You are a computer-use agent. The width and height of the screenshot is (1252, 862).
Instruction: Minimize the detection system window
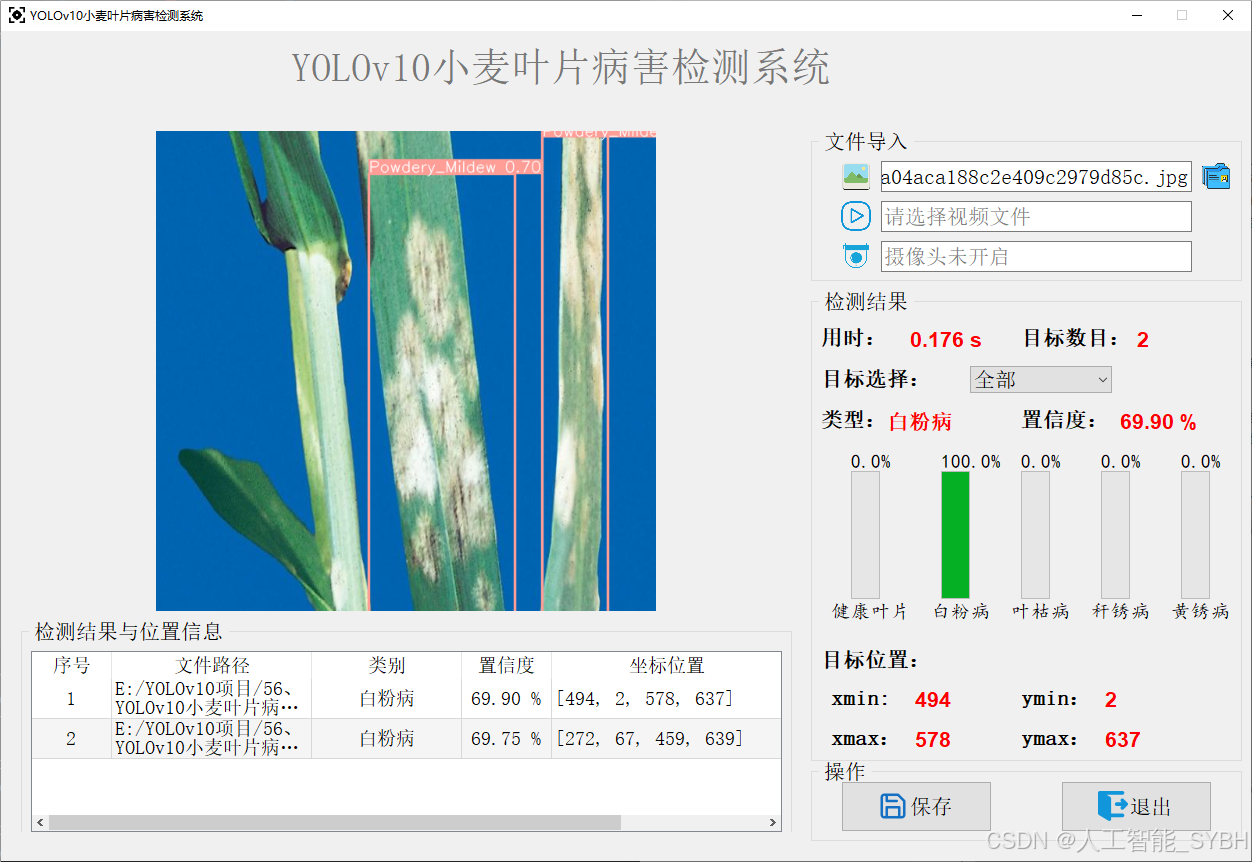[x=1138, y=15]
